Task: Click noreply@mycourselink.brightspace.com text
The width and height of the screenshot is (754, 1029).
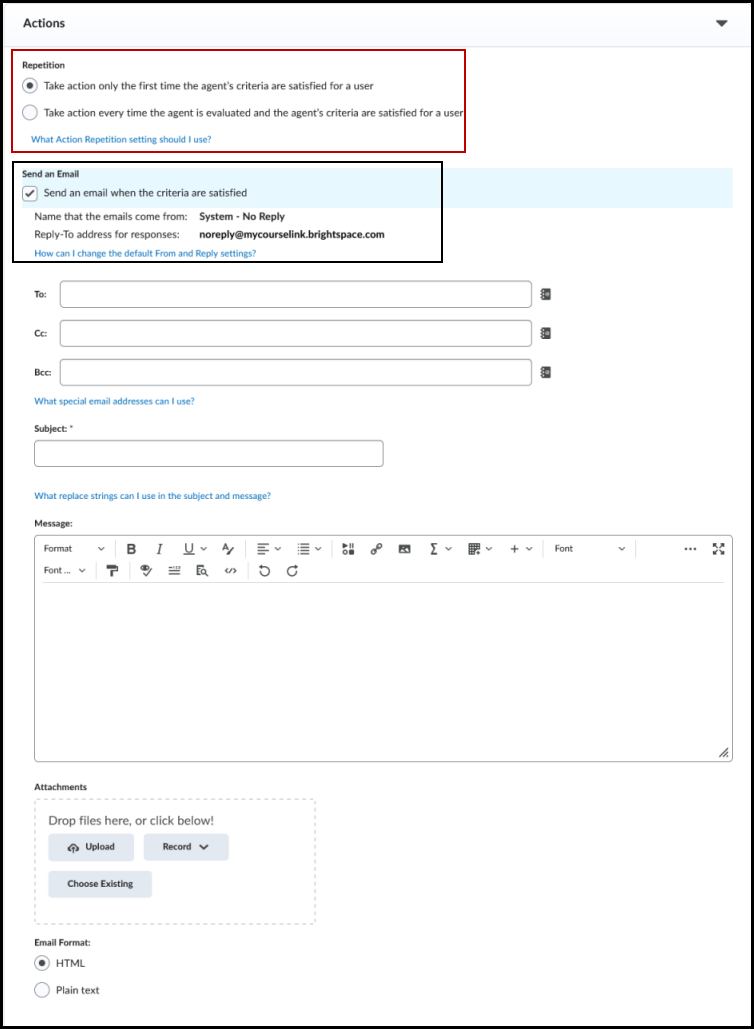Action: point(292,234)
